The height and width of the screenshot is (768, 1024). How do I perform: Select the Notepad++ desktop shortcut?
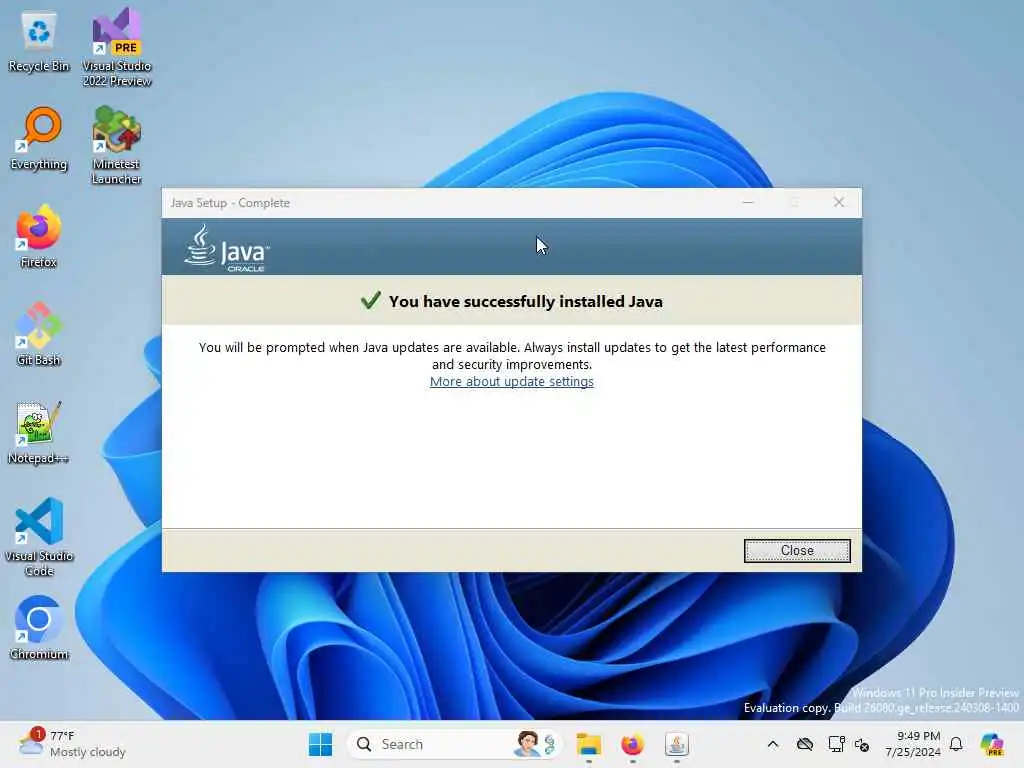[x=39, y=432]
